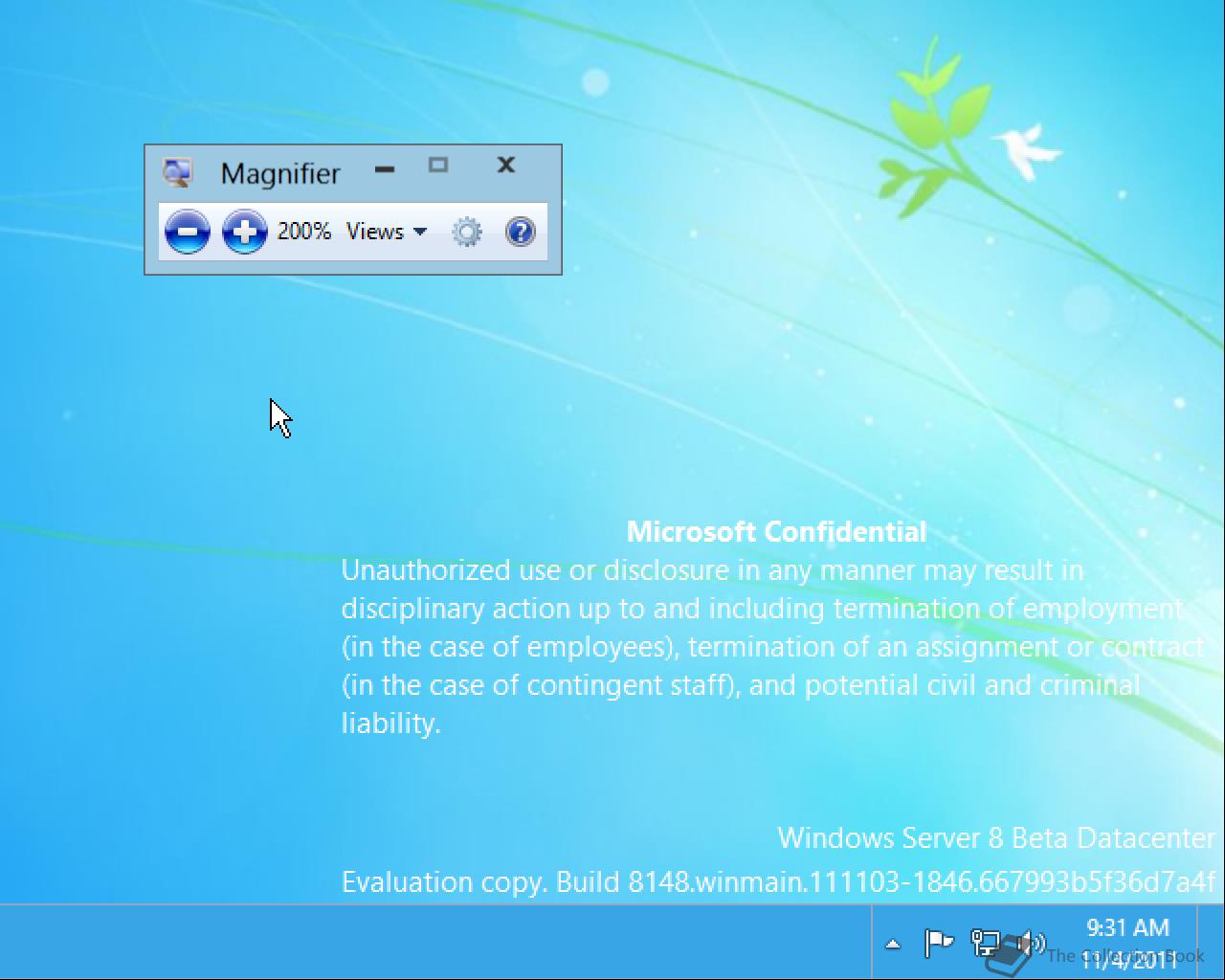The height and width of the screenshot is (980, 1225).
Task: Click the 200% zoom level text
Action: coord(303,232)
